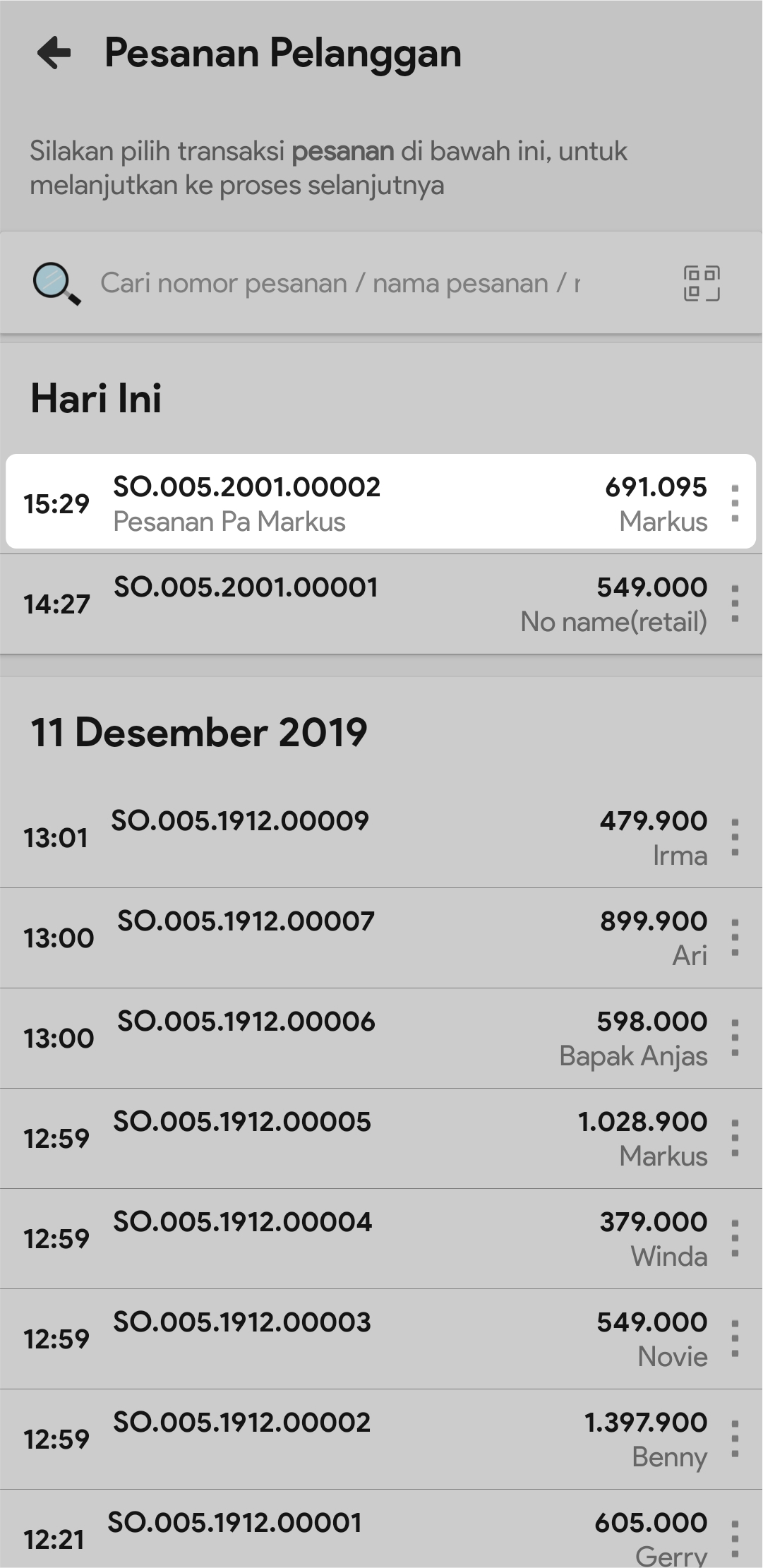Open the QR code scanner
The image size is (763, 1568).
[x=702, y=283]
